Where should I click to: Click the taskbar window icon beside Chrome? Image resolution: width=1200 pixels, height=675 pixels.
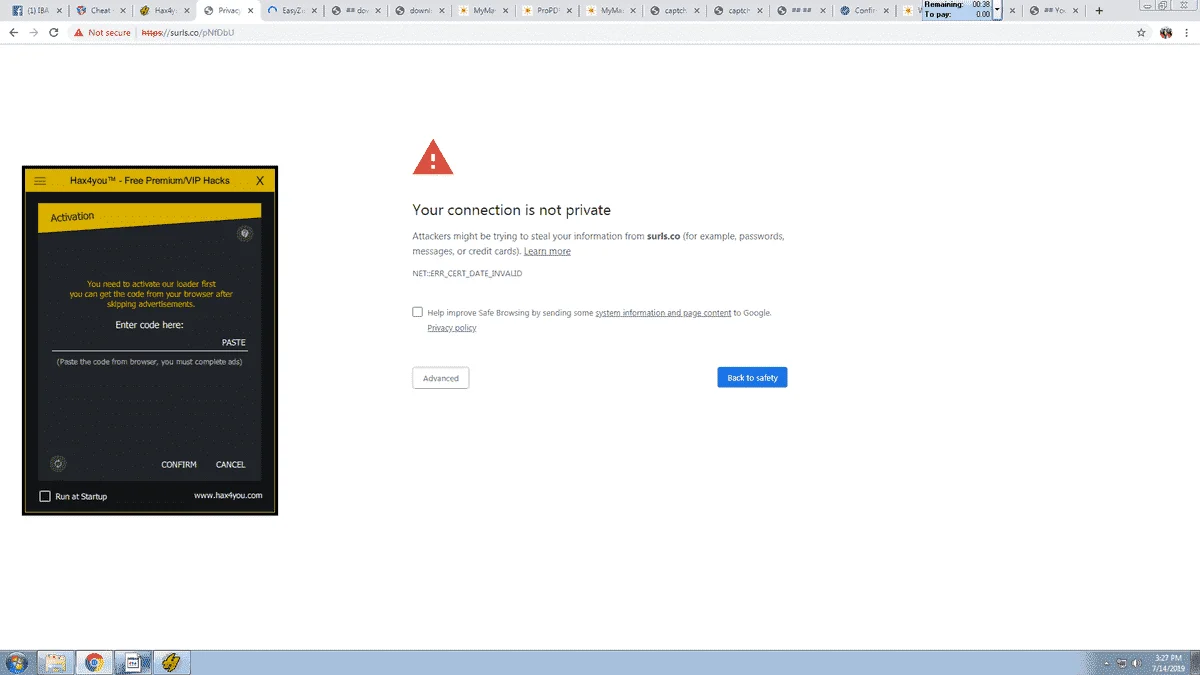click(132, 662)
